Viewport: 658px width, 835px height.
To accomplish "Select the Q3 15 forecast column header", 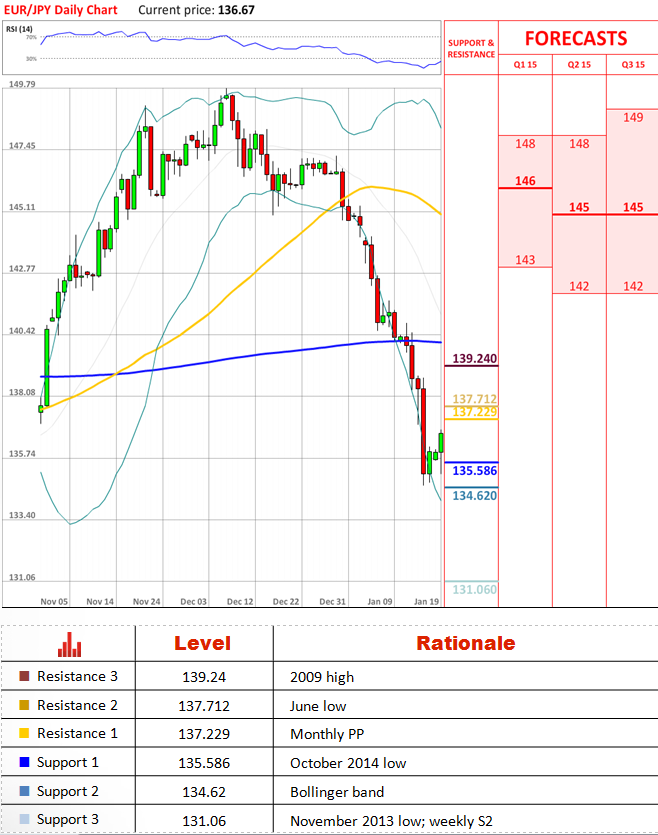I will coord(633,64).
